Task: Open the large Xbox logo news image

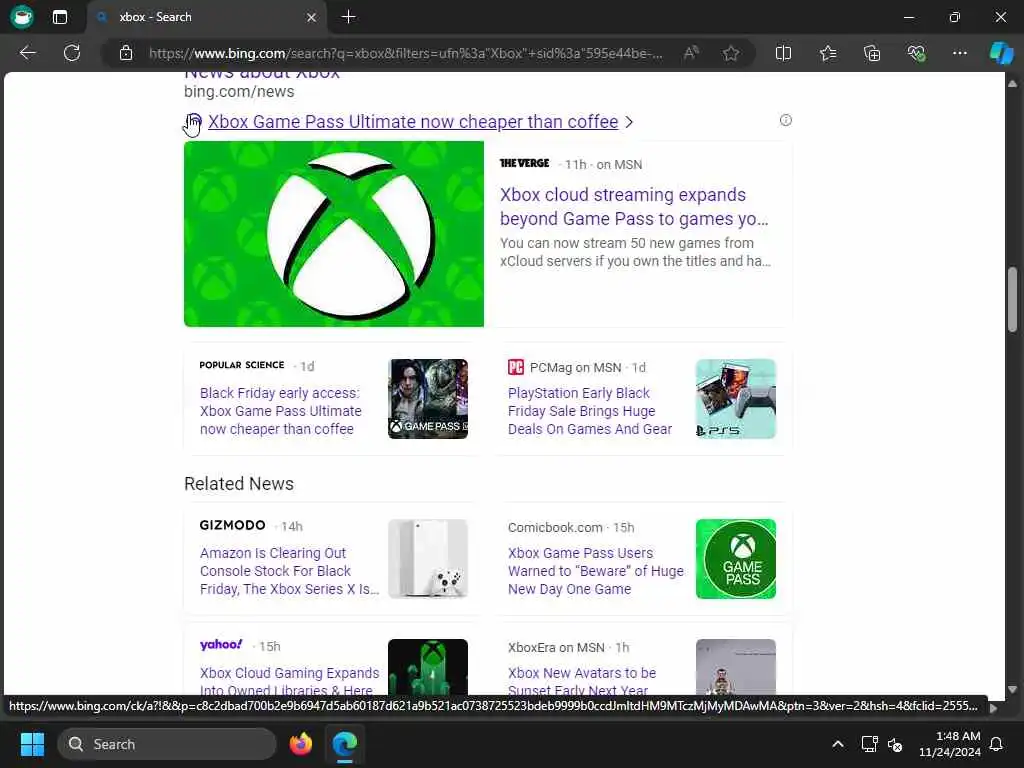Action: pos(334,234)
